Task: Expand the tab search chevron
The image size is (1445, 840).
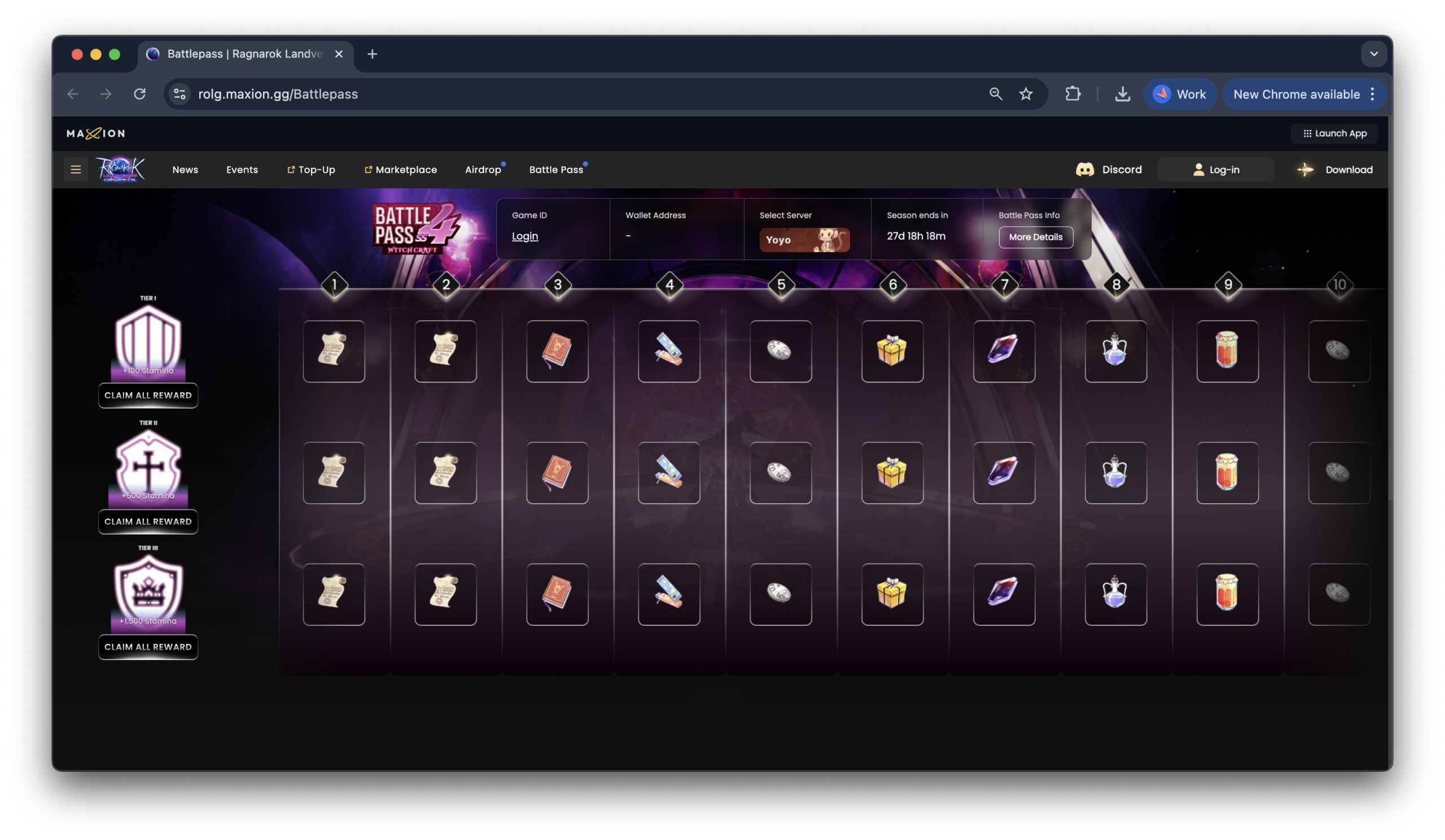Action: click(1374, 54)
